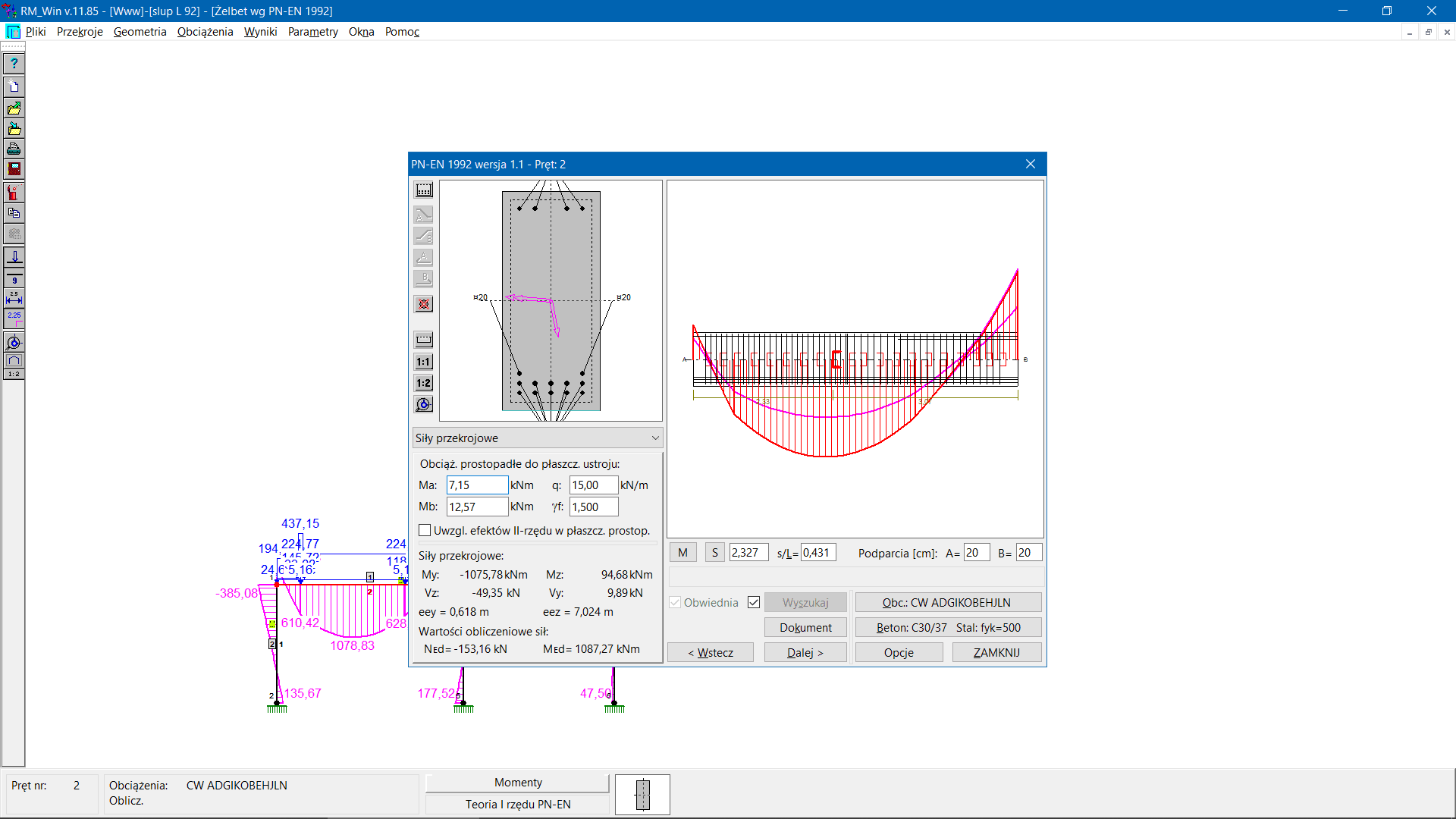Open the Obciążenia menu
The image size is (1456, 819).
pyautogui.click(x=205, y=32)
